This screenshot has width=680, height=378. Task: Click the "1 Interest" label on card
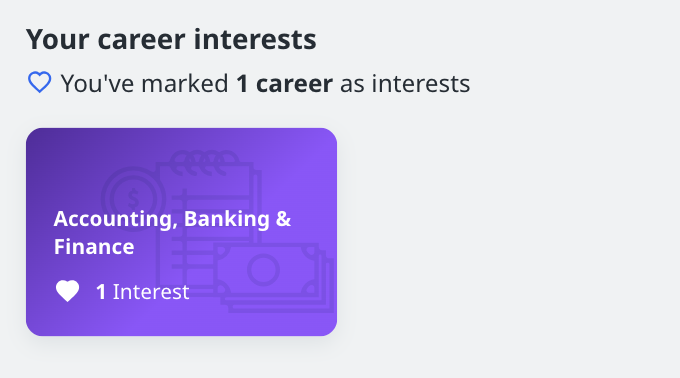tap(142, 292)
